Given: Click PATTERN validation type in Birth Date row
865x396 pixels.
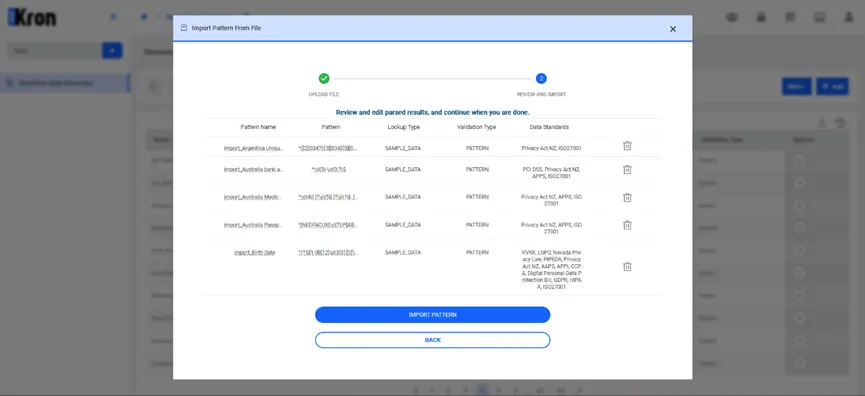Looking at the screenshot, I should [x=477, y=253].
